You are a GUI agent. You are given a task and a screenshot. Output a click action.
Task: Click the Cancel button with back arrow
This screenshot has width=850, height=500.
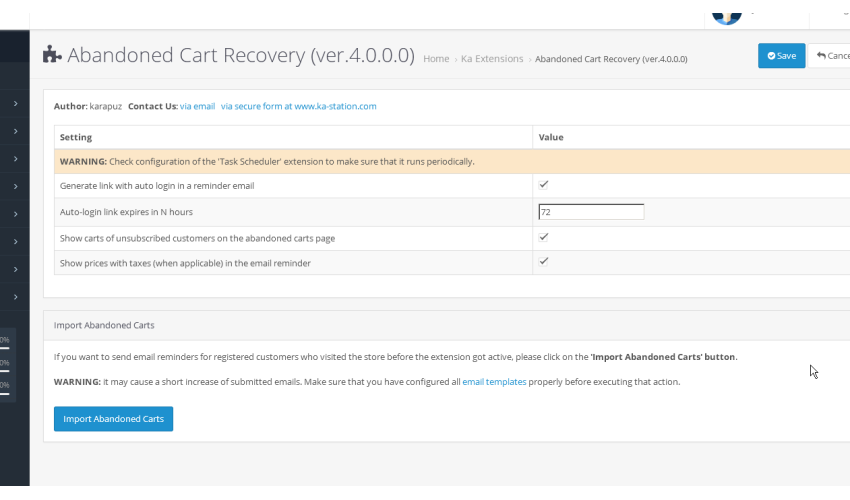pyautogui.click(x=829, y=56)
